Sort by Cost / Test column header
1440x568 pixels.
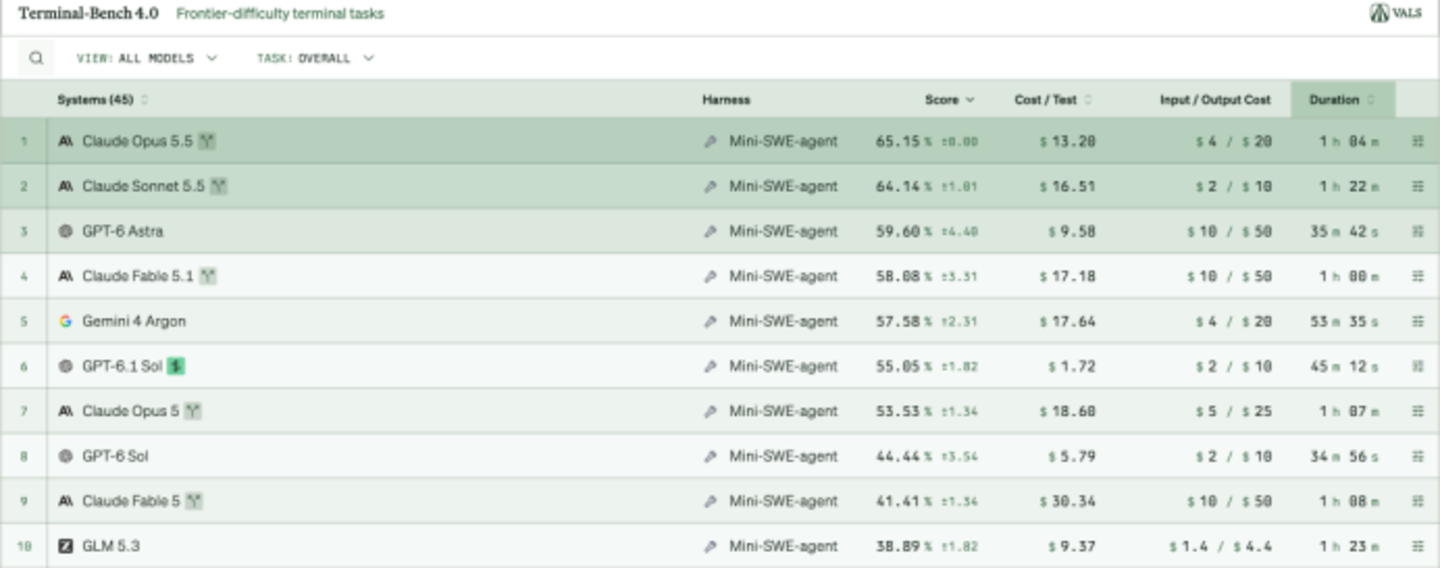1053,100
